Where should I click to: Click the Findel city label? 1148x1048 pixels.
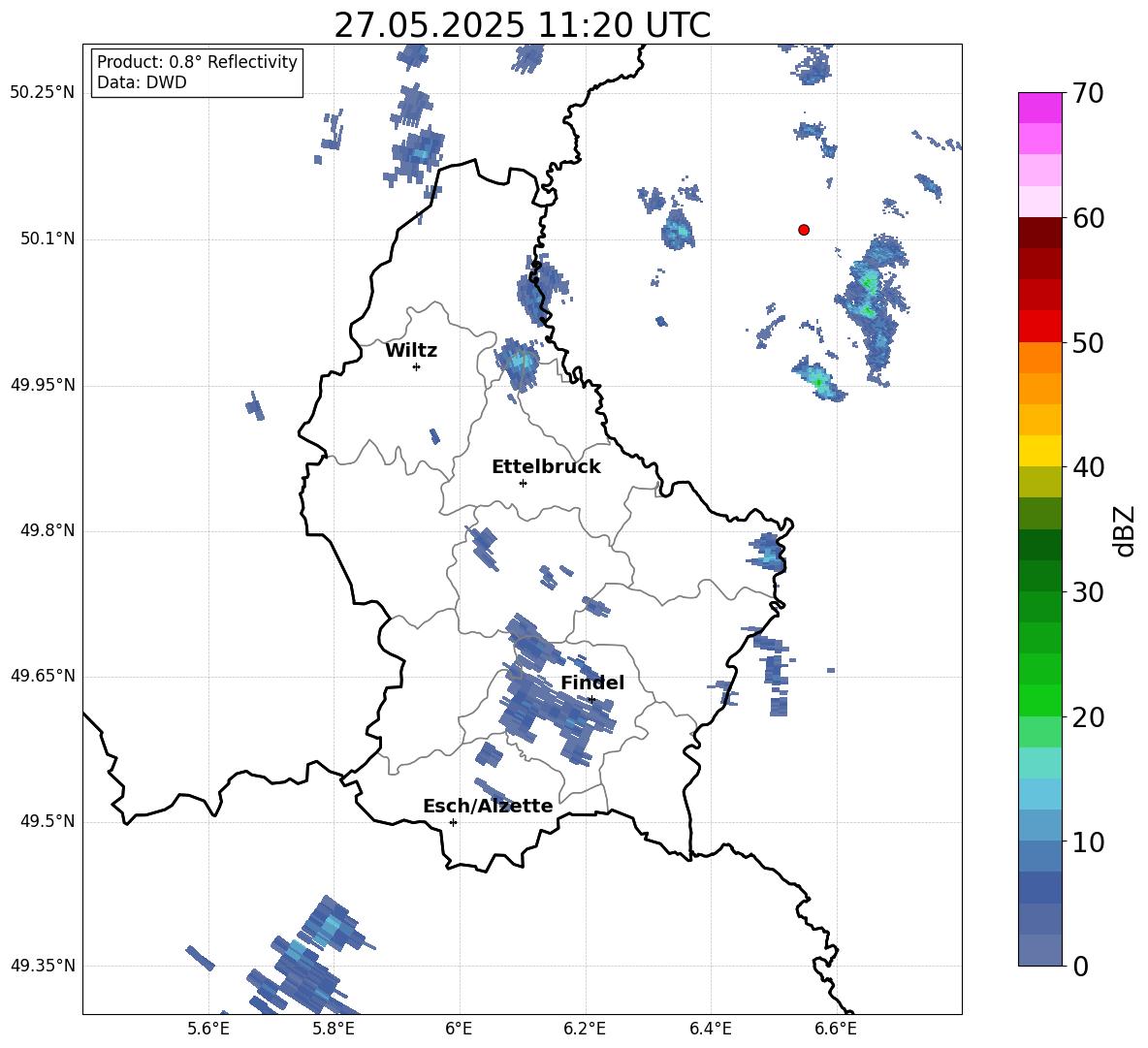tap(592, 683)
